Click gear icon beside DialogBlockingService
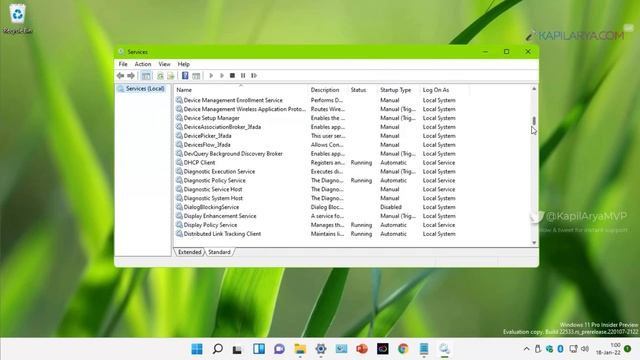Screen dimensions: 640x360 click(179, 207)
